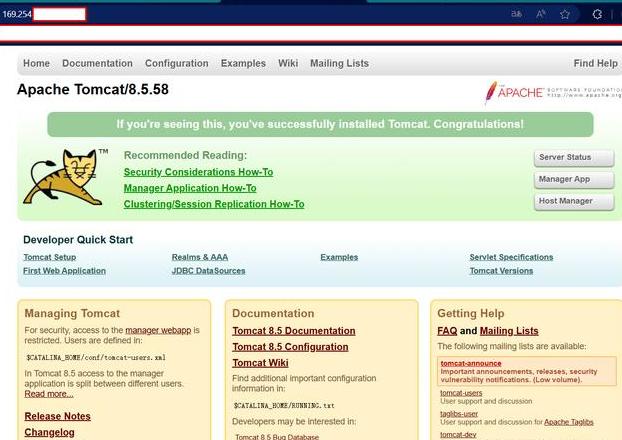This screenshot has height=440, width=622.
Task: Click the Server Status button
Action: [574, 158]
